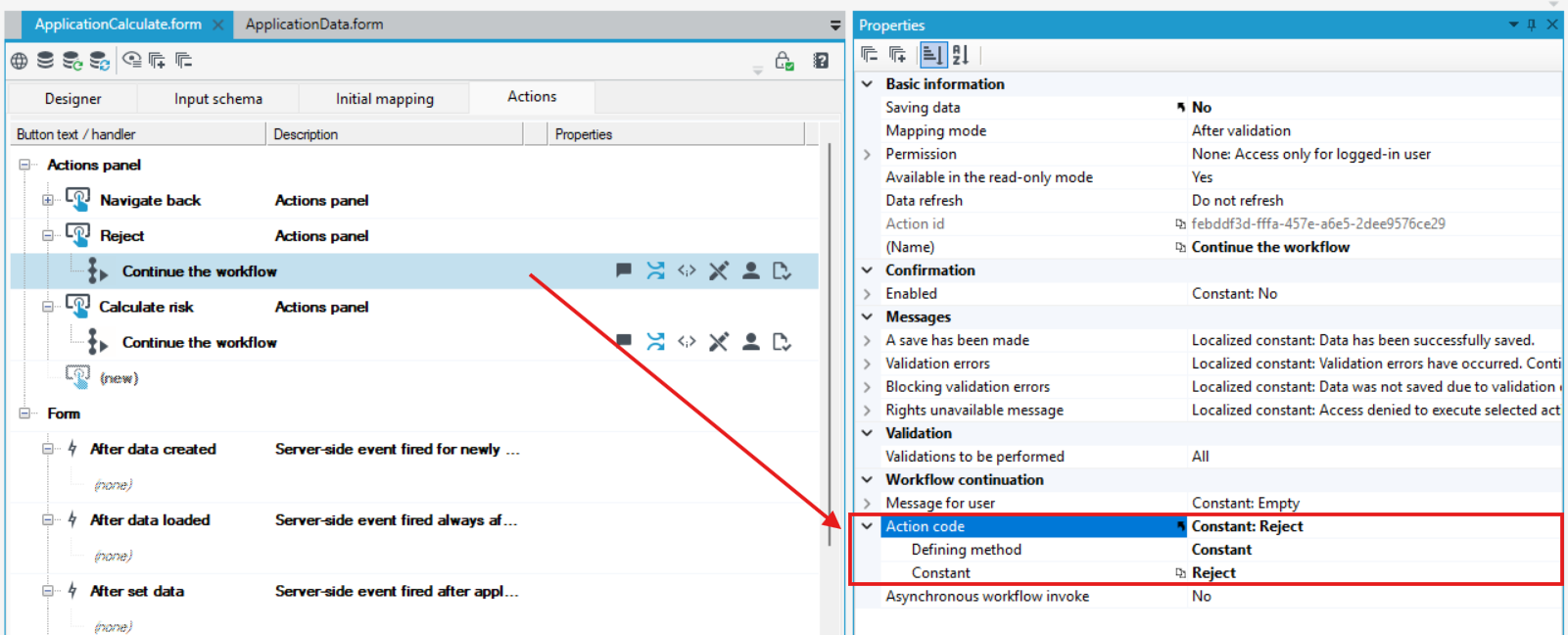
Task: Click the crossed pencil icon on the selected row
Action: pyautogui.click(x=719, y=270)
